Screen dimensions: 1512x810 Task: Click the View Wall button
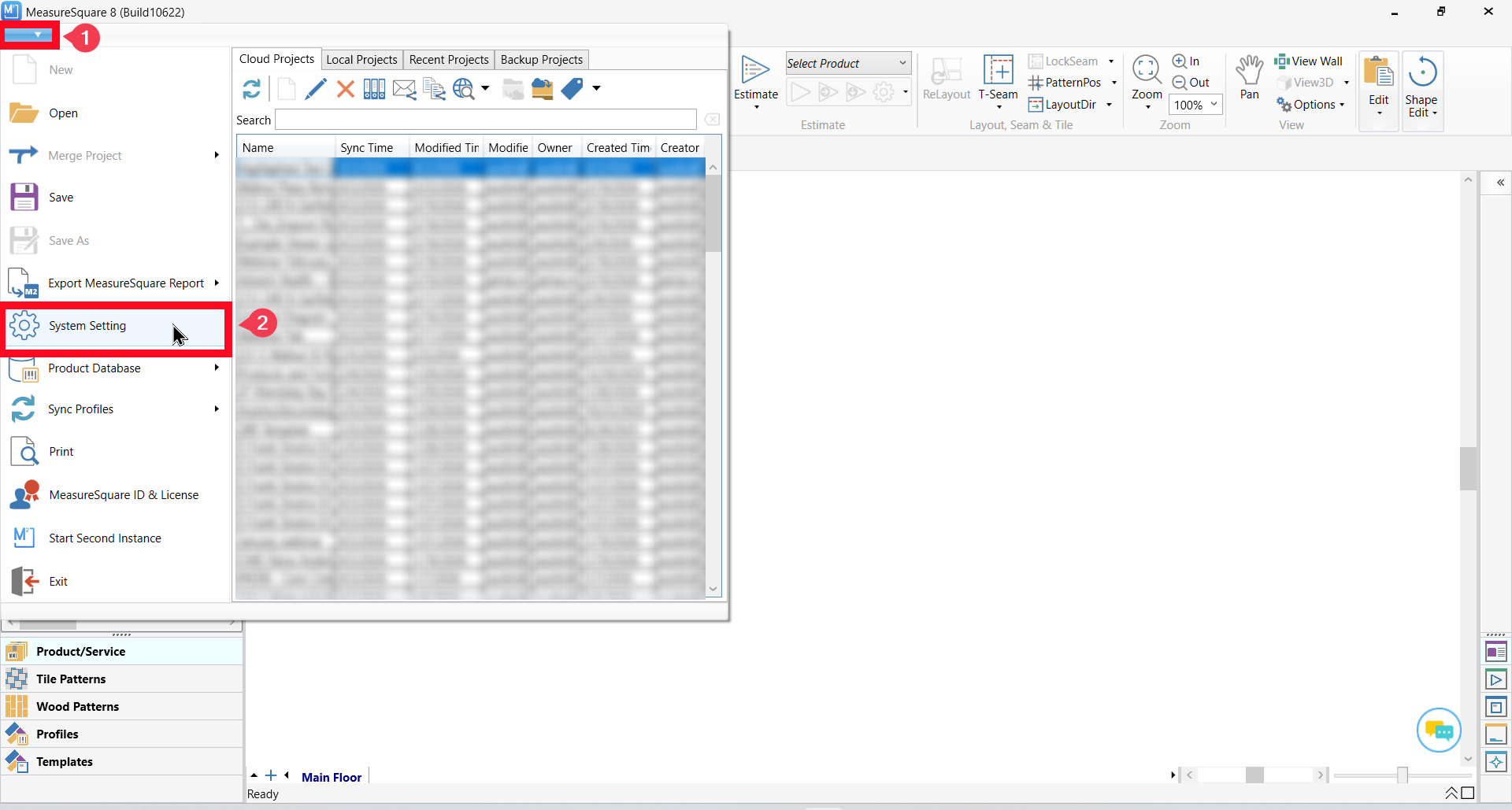[x=1309, y=61]
